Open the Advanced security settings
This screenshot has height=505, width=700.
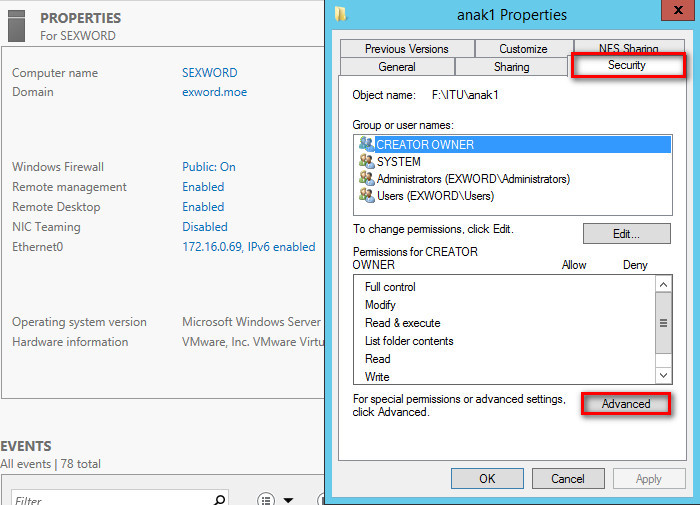click(x=625, y=404)
